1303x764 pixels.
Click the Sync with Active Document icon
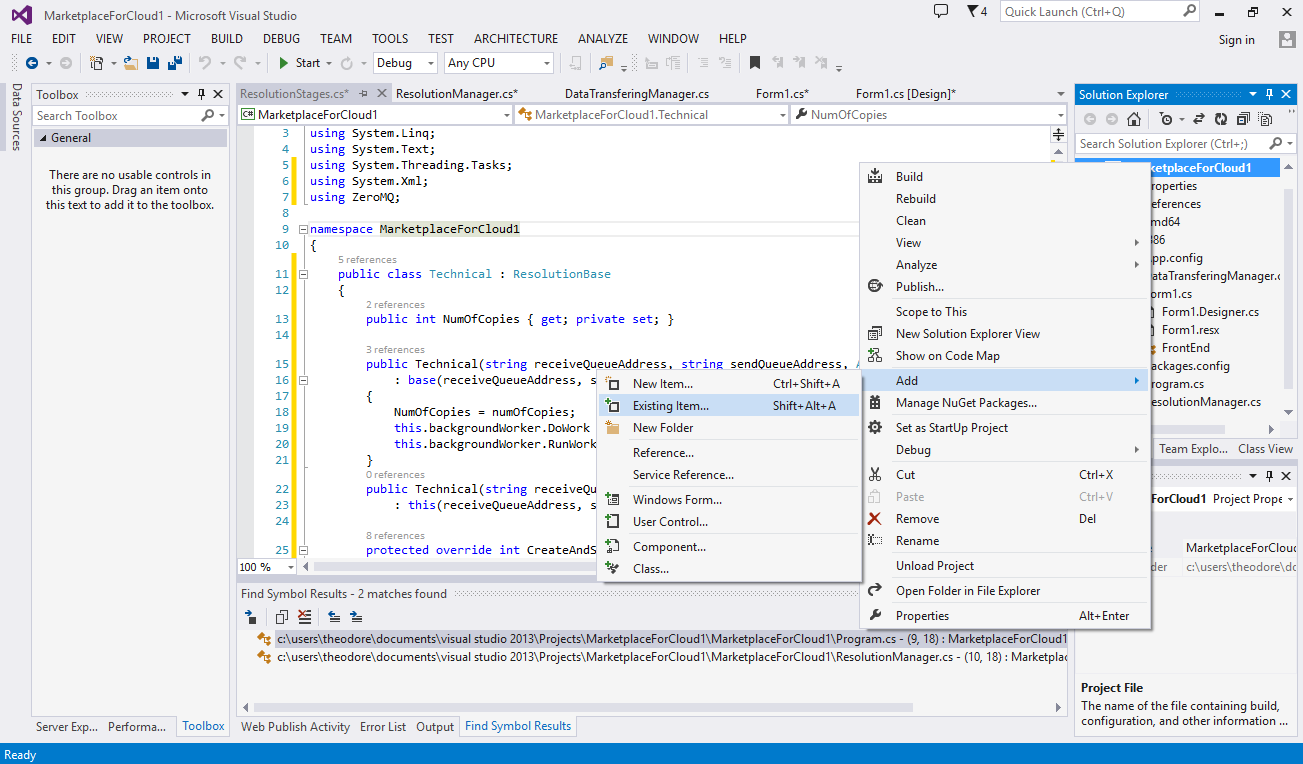tap(1198, 119)
